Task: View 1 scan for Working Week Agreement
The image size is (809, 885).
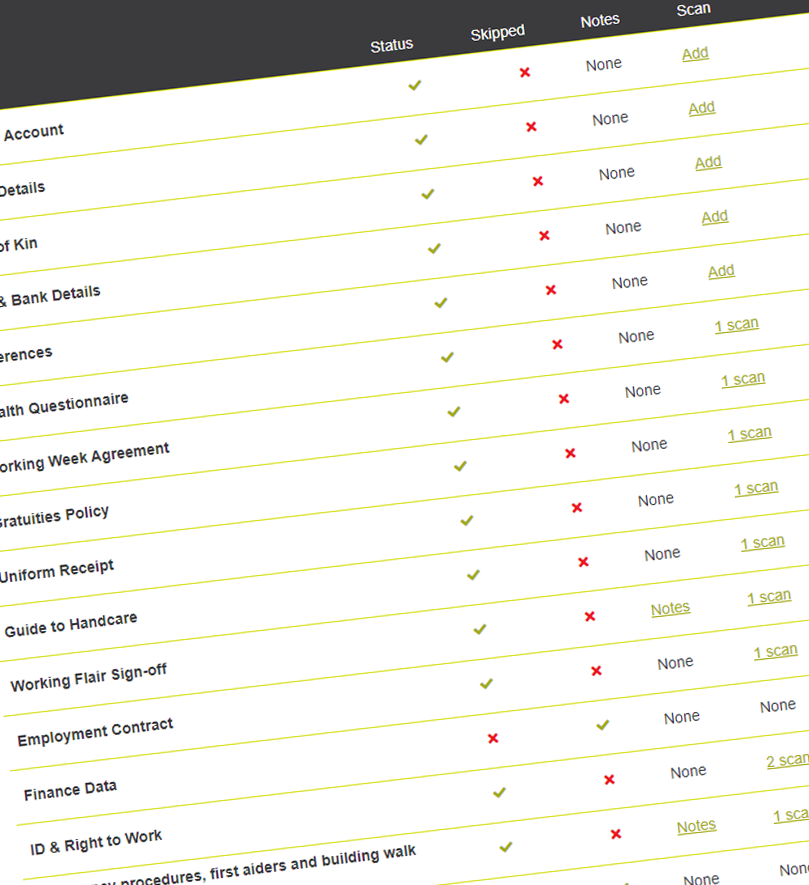Action: click(743, 379)
